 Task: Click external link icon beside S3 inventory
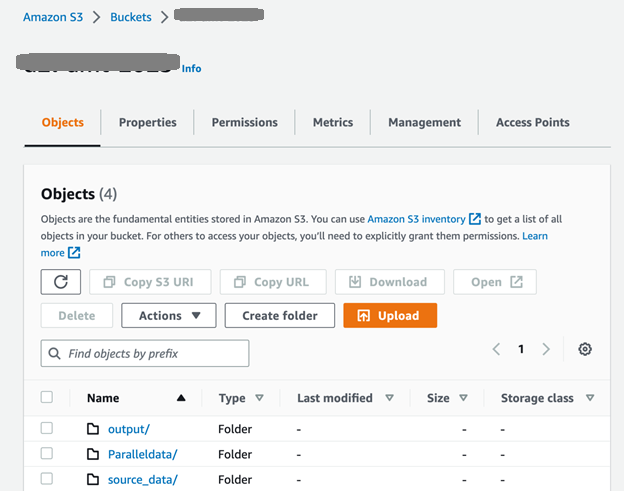(475, 219)
